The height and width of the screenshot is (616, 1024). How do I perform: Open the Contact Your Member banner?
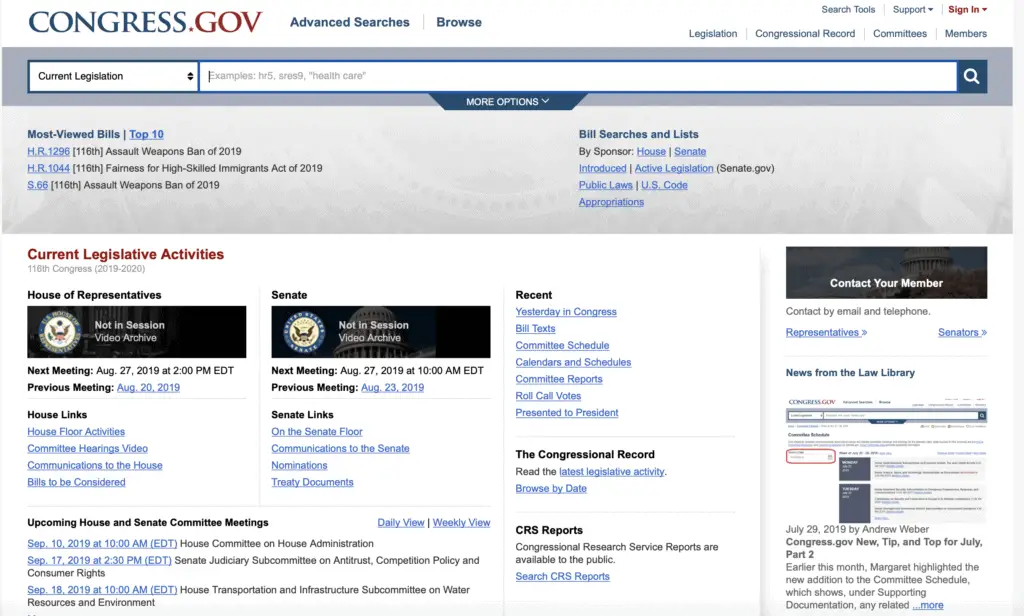coord(886,272)
